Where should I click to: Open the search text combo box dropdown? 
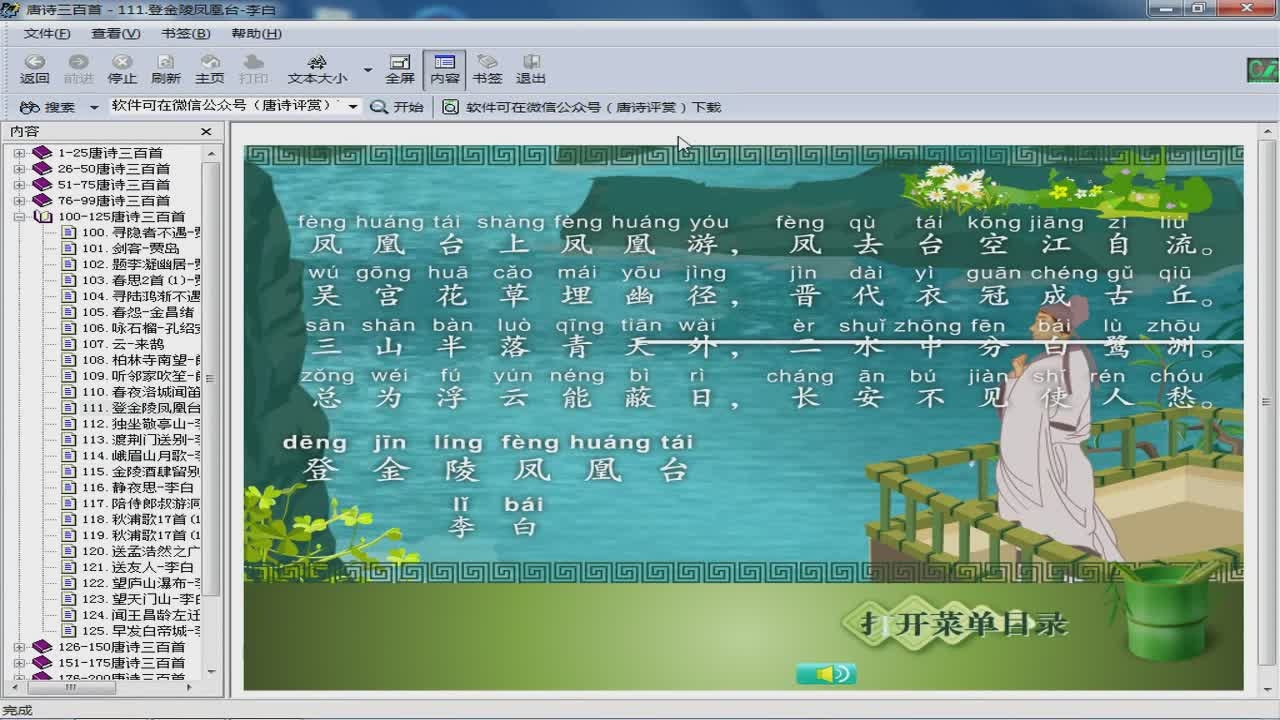352,107
